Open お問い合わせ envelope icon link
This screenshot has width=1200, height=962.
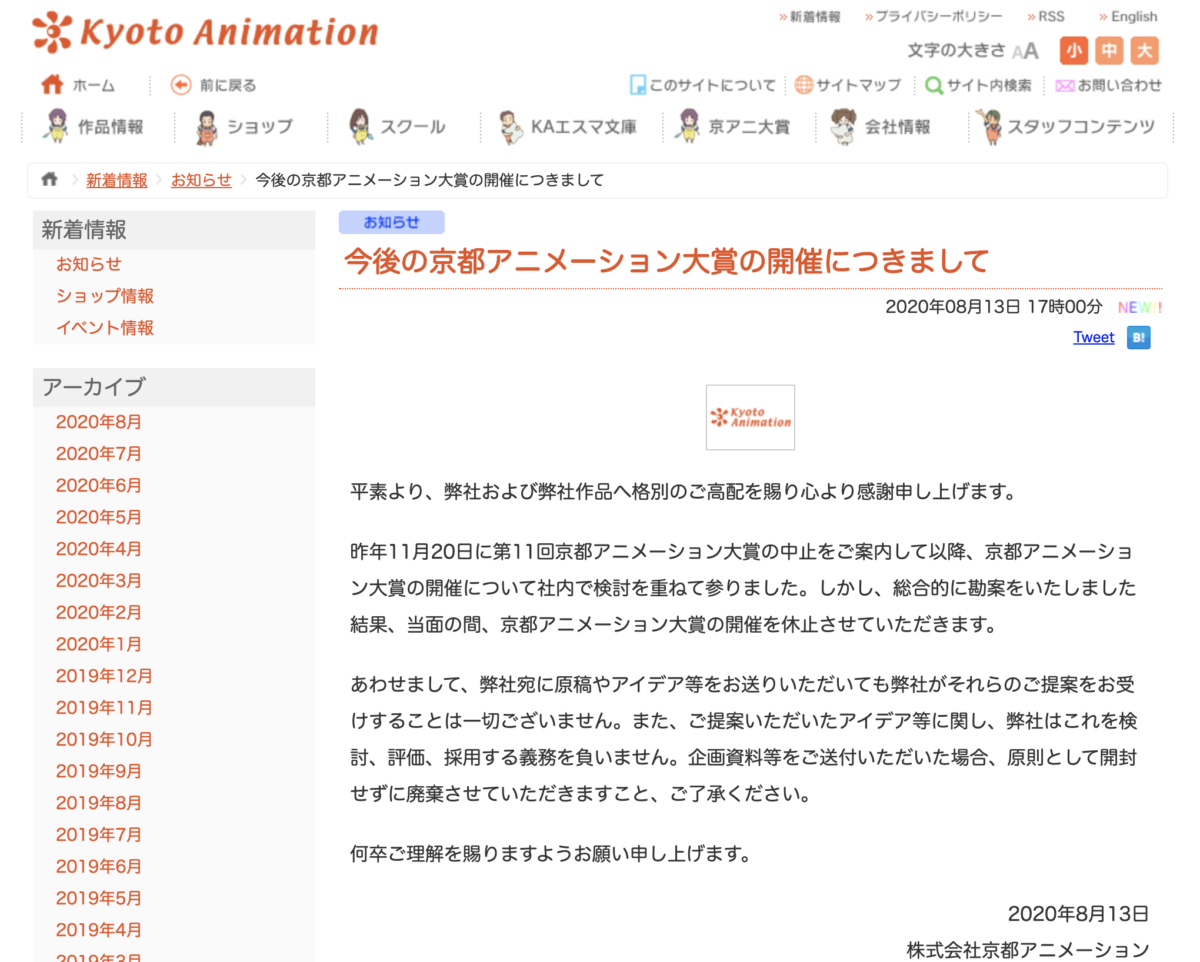pyautogui.click(x=1064, y=86)
